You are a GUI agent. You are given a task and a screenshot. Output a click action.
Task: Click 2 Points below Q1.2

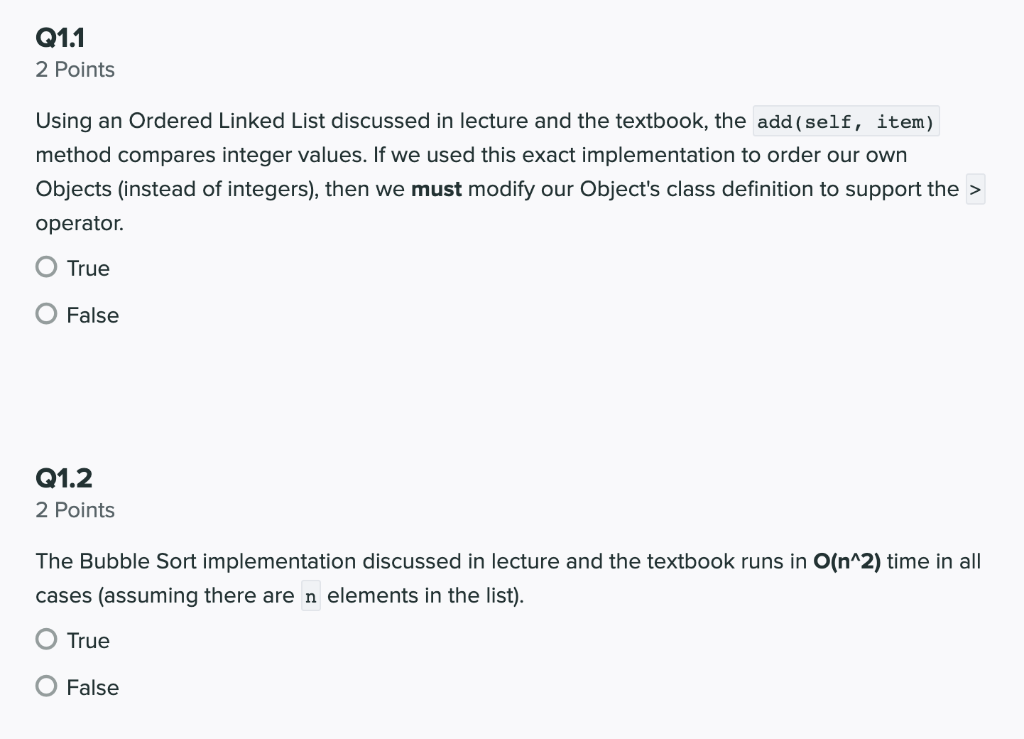[x=74, y=509]
